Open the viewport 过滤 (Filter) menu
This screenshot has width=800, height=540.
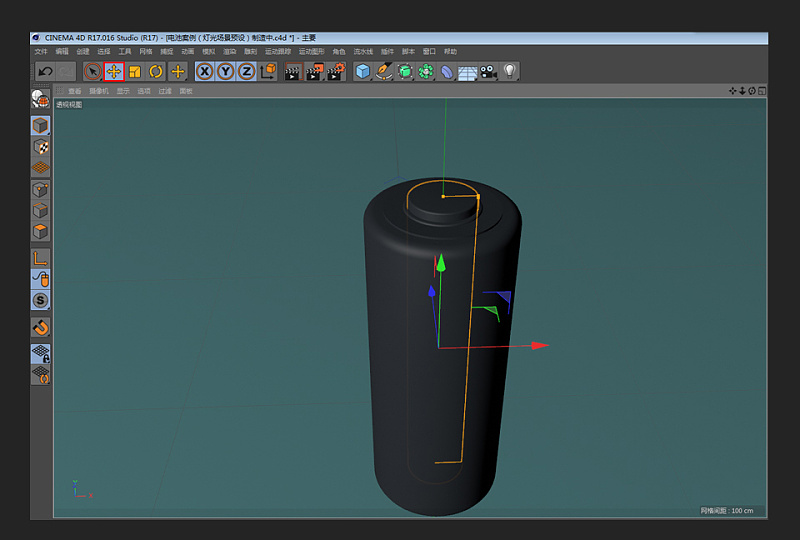click(165, 91)
